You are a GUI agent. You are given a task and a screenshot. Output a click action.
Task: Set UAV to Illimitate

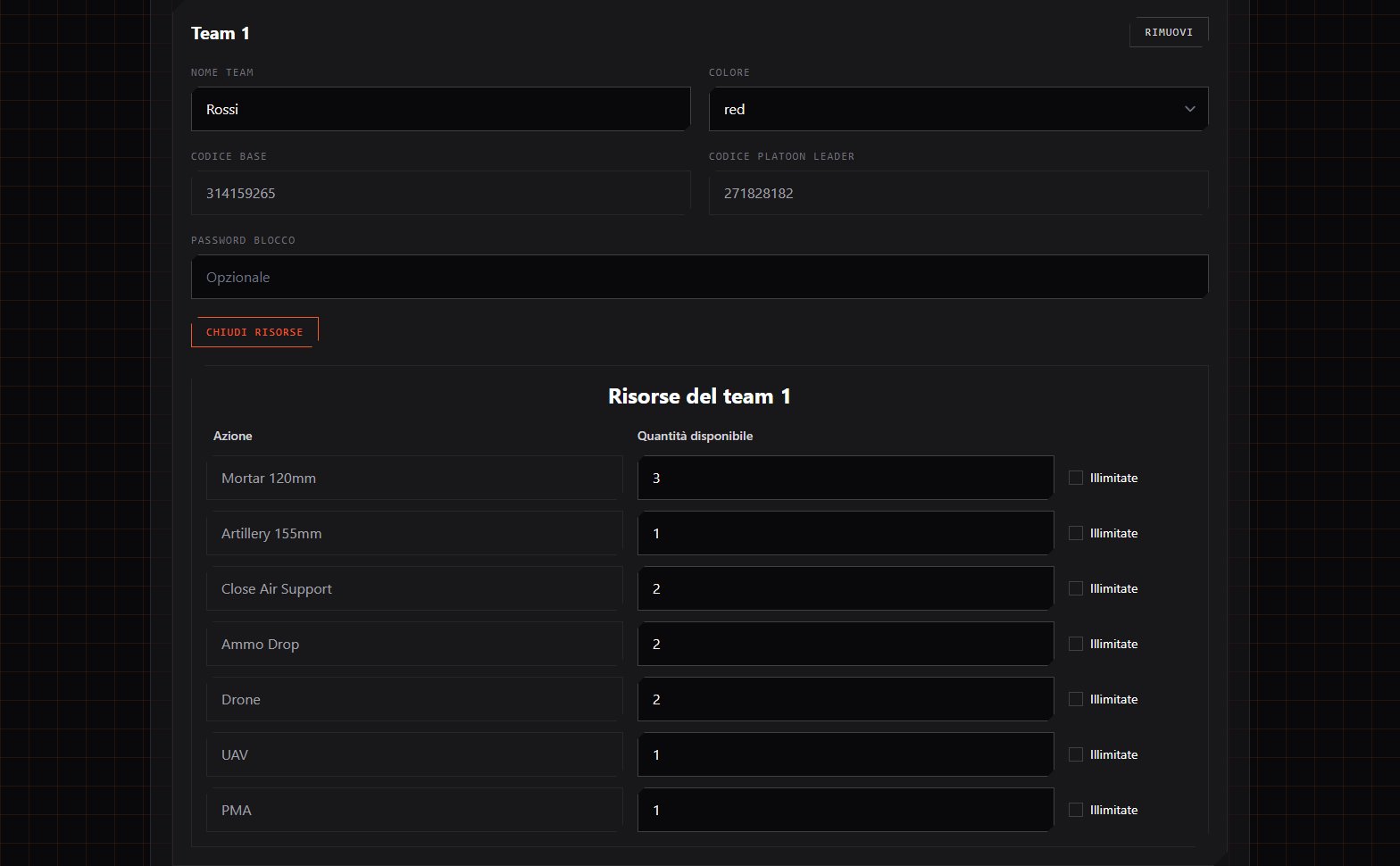point(1076,754)
